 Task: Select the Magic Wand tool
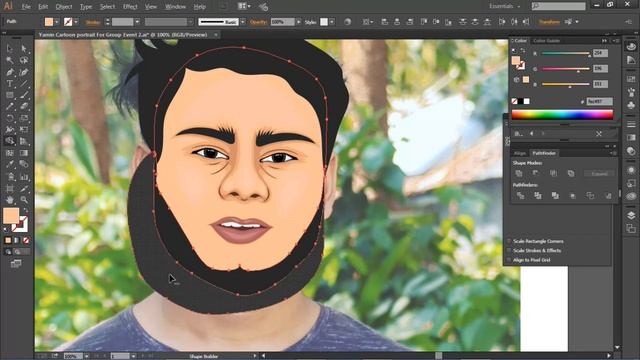pos(9,60)
